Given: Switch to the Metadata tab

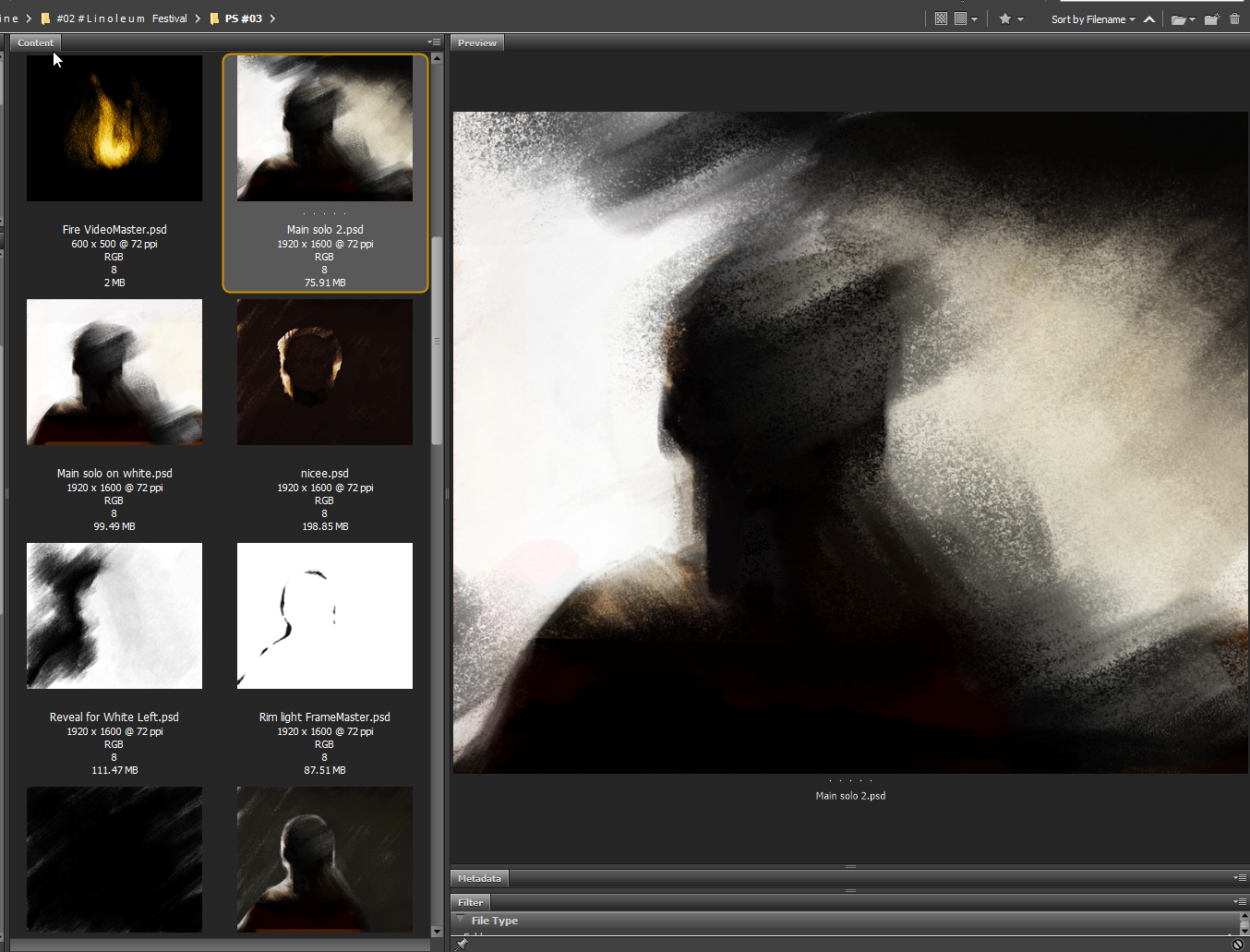Looking at the screenshot, I should 479,878.
